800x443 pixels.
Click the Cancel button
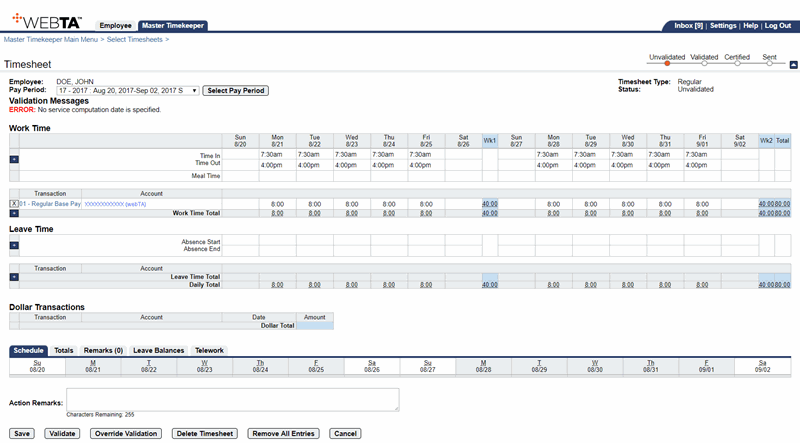point(345,433)
